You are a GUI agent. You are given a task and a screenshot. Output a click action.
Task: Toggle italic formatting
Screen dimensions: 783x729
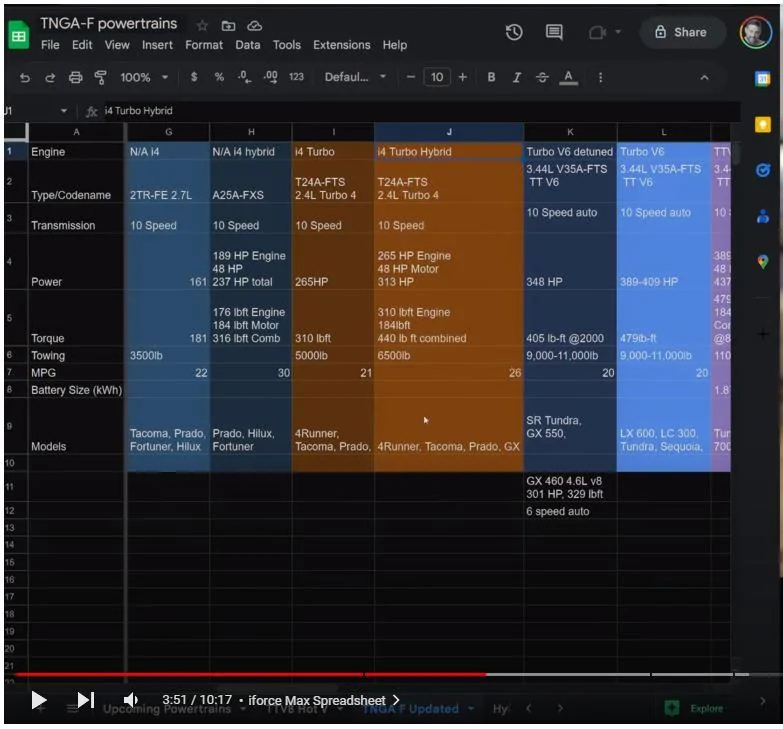click(516, 77)
